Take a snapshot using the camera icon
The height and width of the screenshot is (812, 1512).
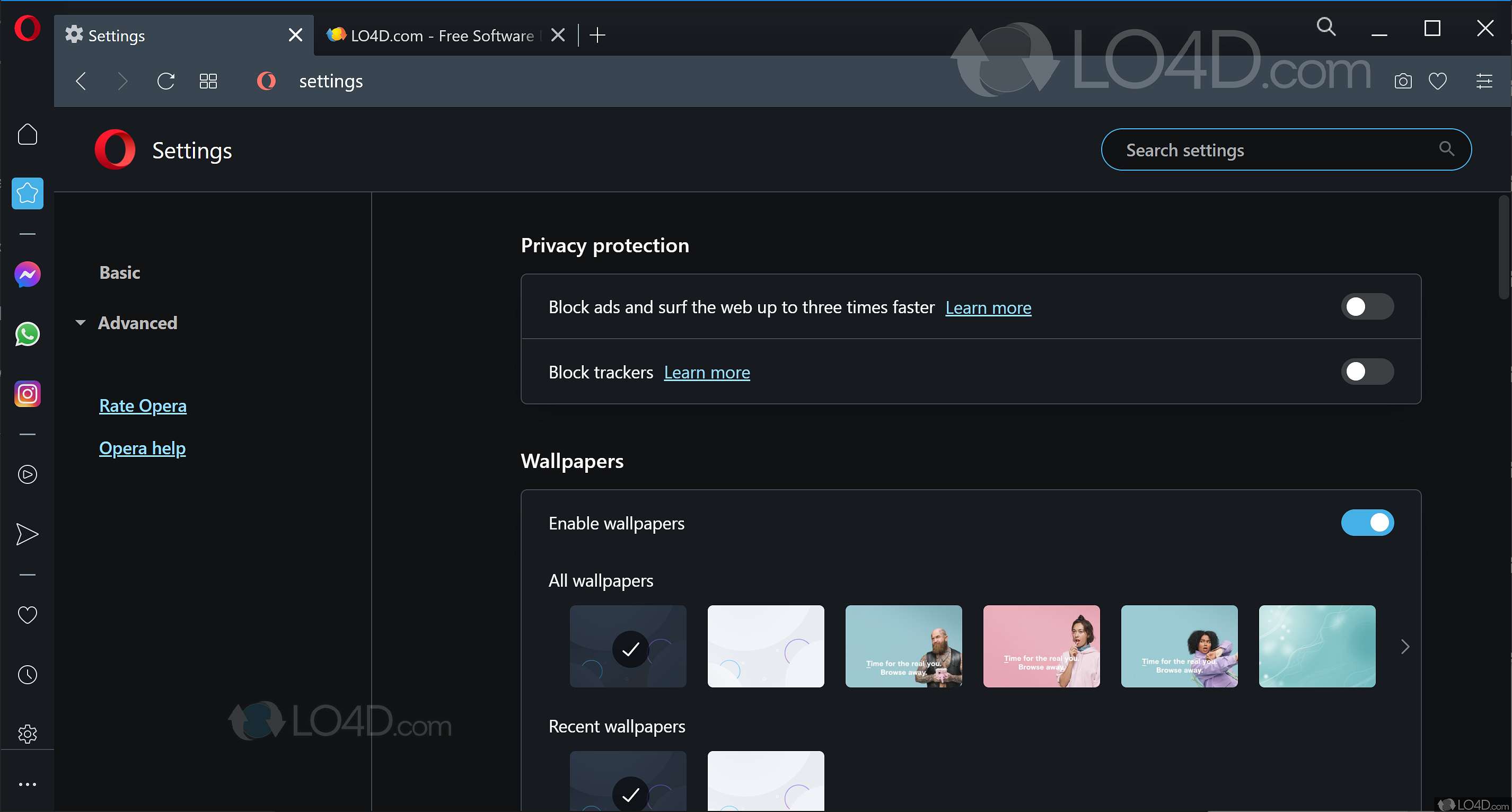click(x=1403, y=81)
